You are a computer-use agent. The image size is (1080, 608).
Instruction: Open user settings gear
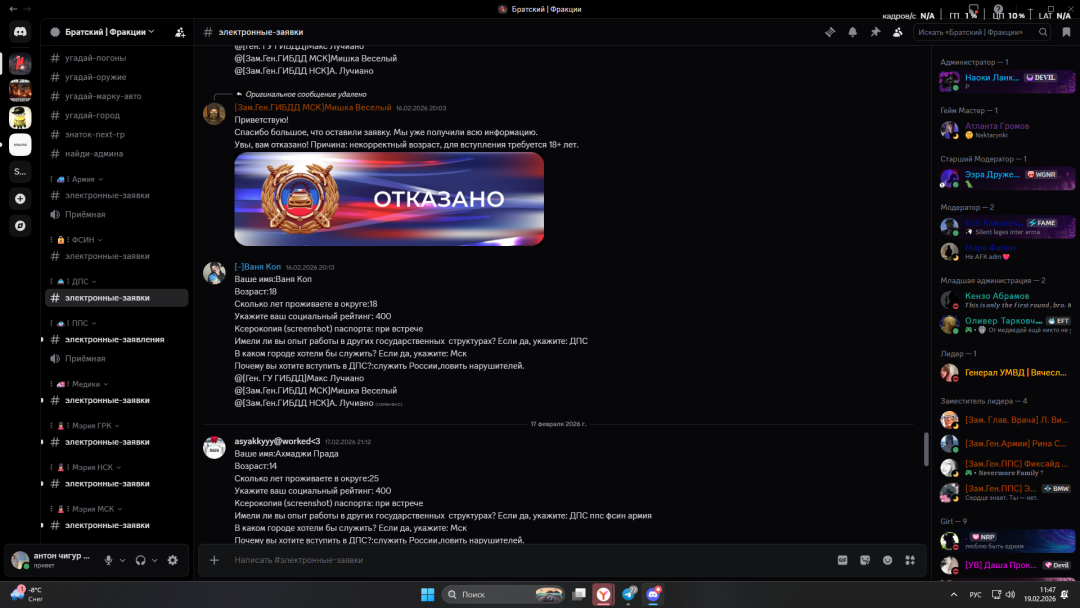[x=172, y=560]
